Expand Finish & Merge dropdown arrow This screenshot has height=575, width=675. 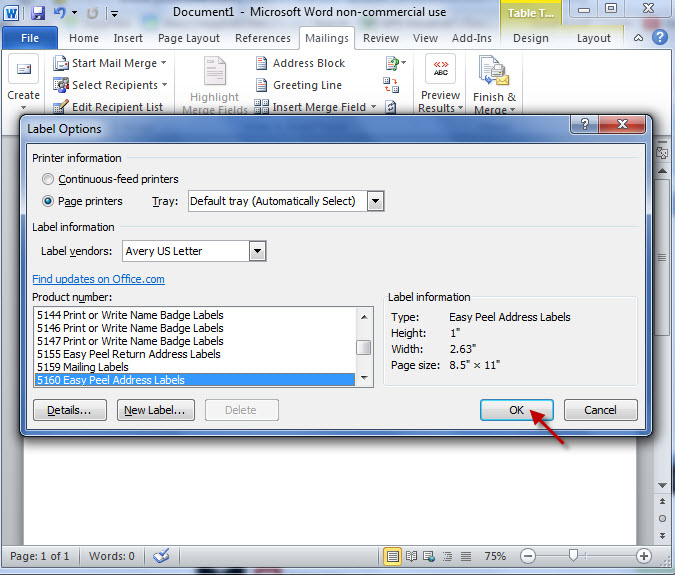(512, 109)
